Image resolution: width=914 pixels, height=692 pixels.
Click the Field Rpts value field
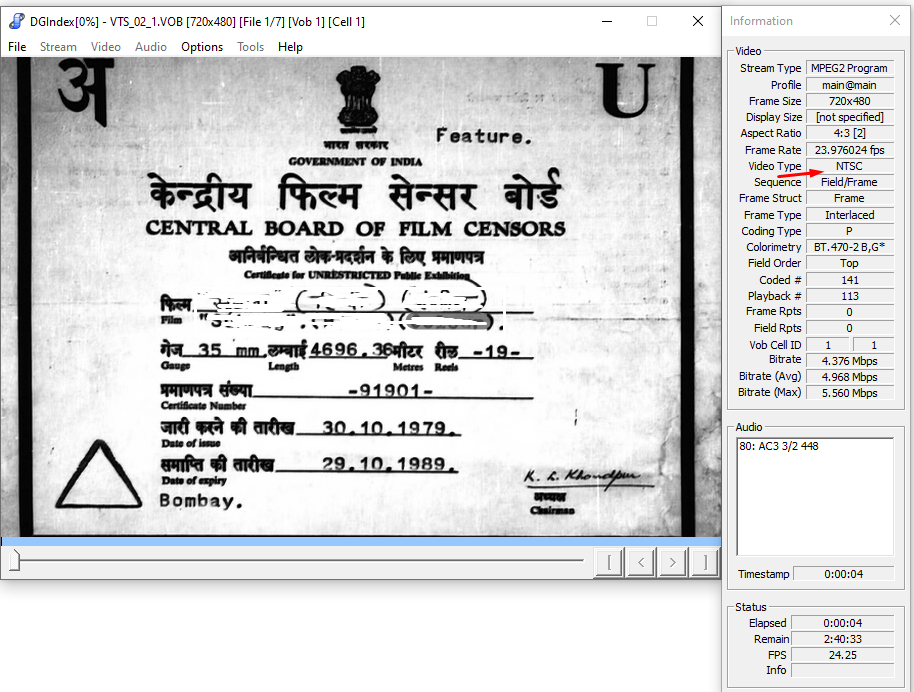849,328
